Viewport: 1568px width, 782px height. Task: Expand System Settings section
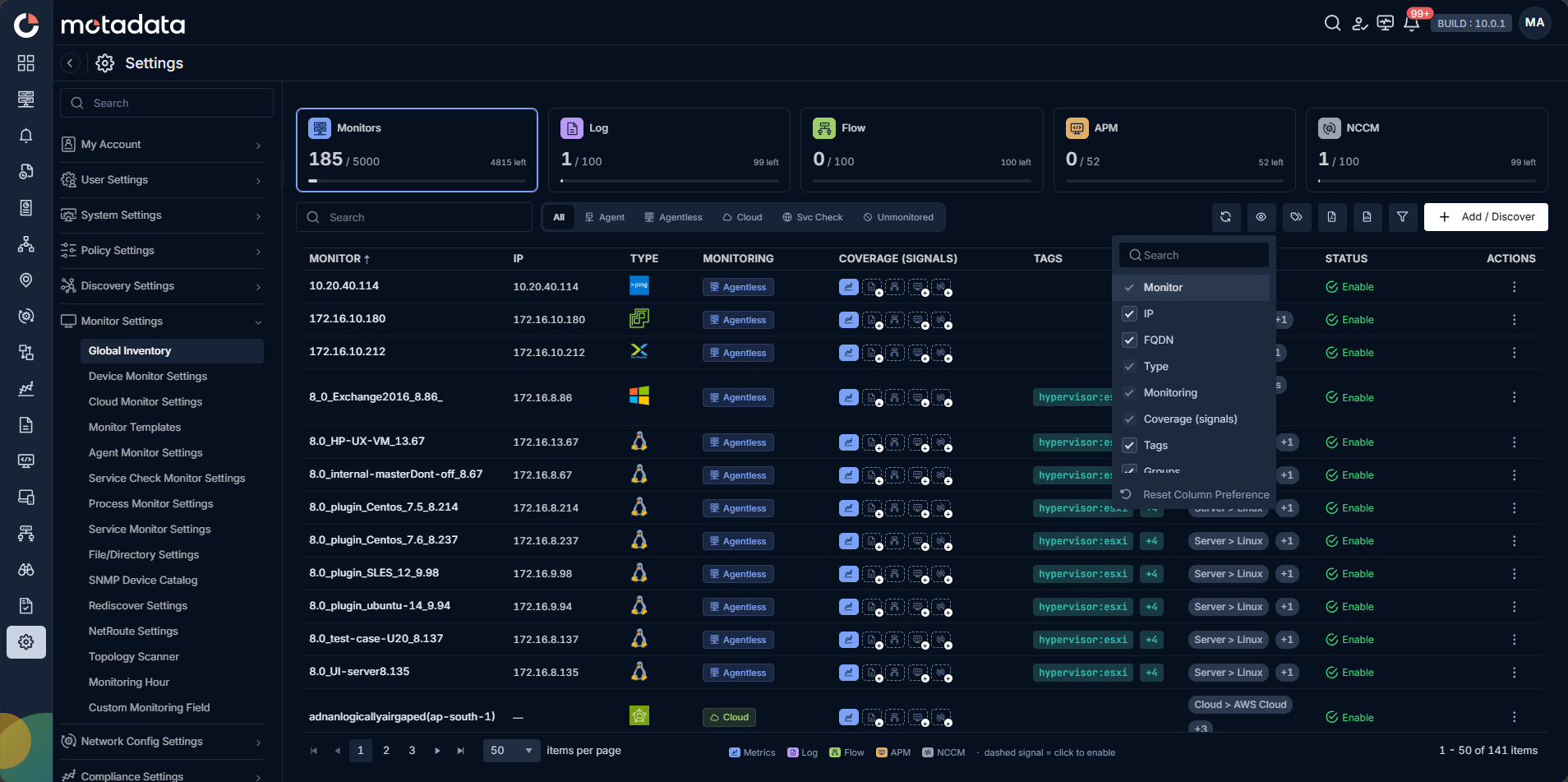162,215
